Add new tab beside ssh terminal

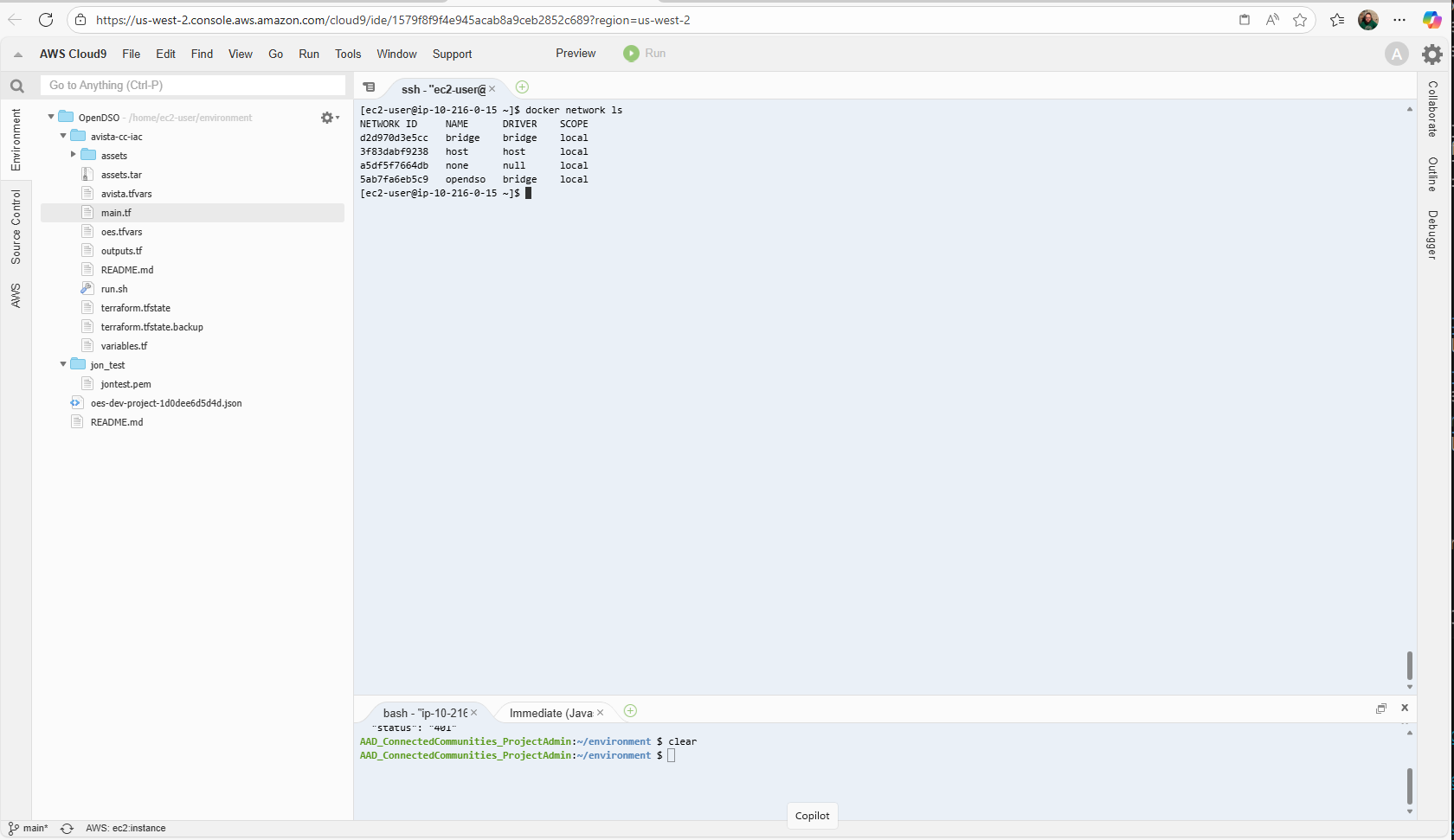click(x=522, y=87)
